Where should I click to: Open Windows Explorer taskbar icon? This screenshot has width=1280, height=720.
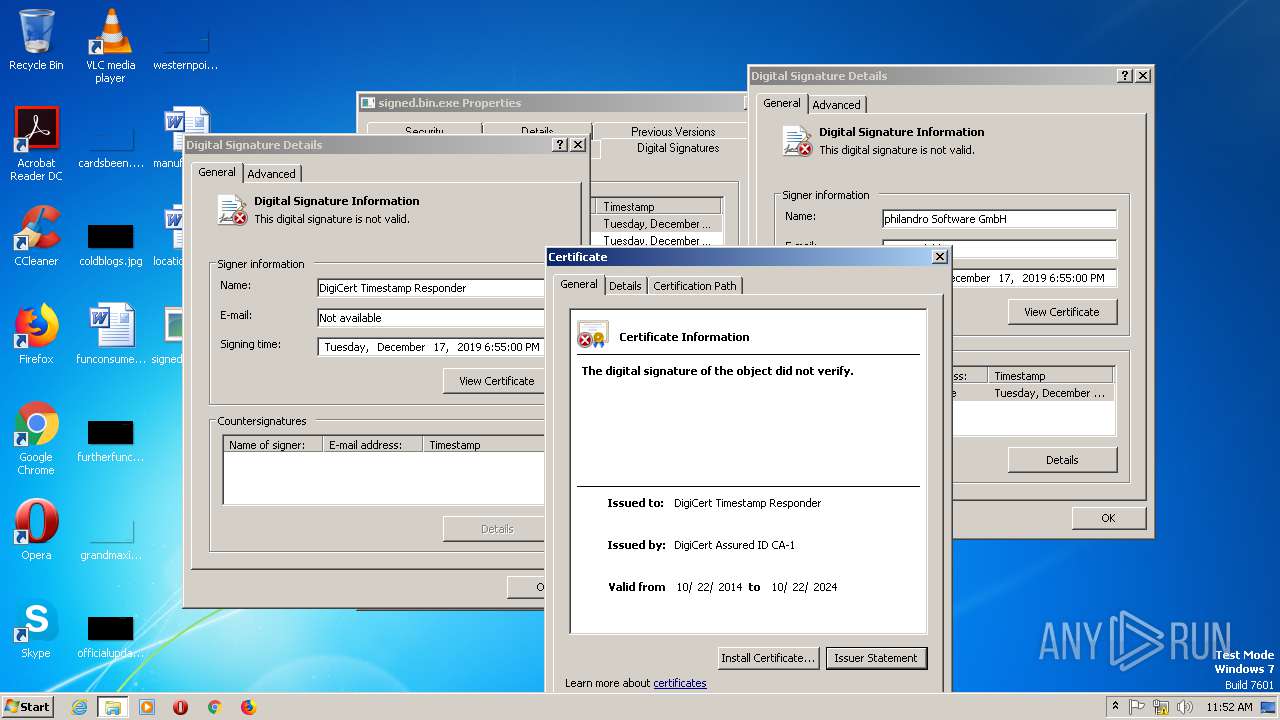(x=113, y=707)
